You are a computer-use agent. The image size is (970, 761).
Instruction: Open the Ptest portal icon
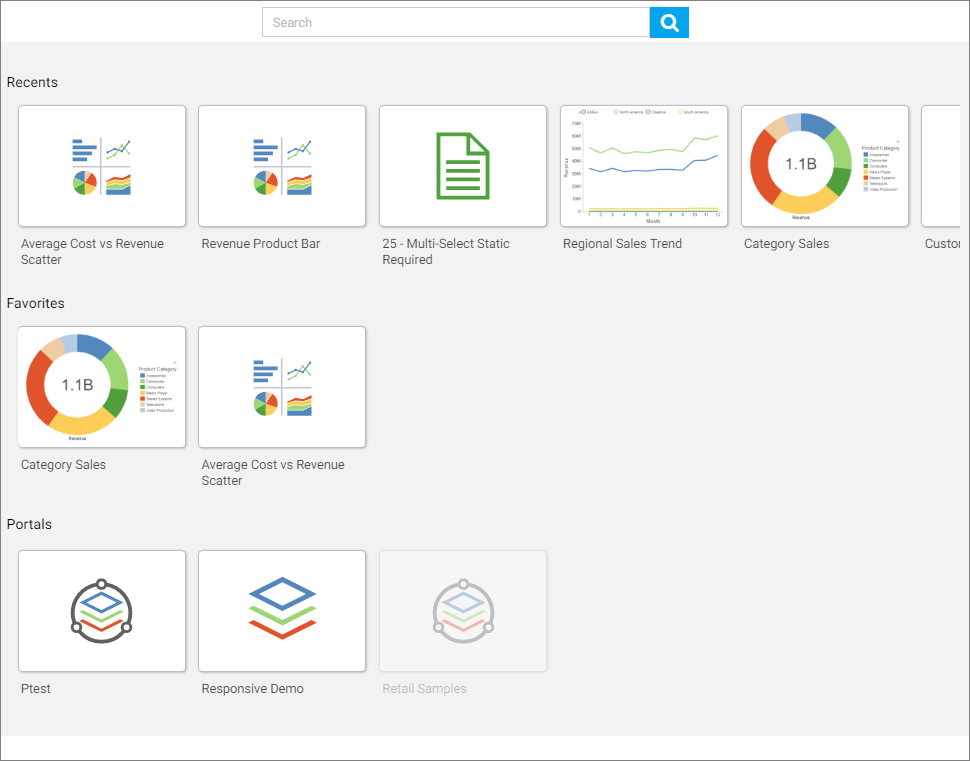pyautogui.click(x=102, y=611)
